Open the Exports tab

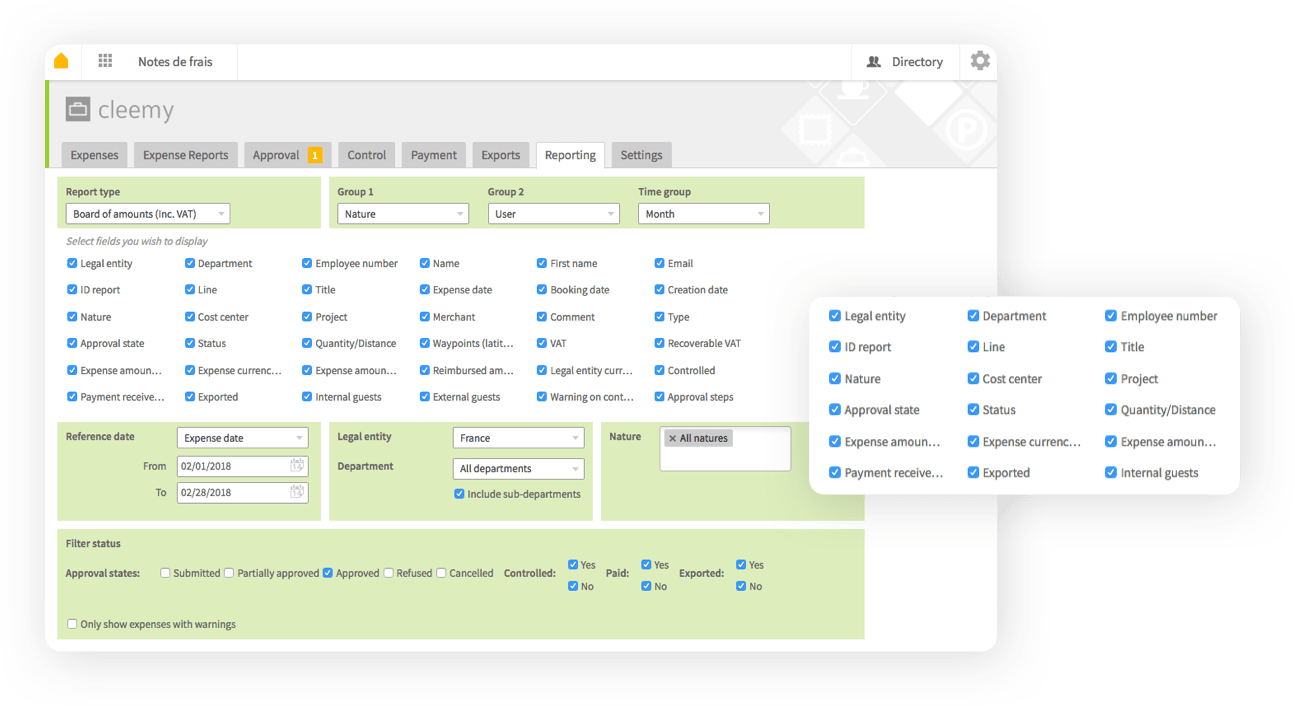[501, 155]
